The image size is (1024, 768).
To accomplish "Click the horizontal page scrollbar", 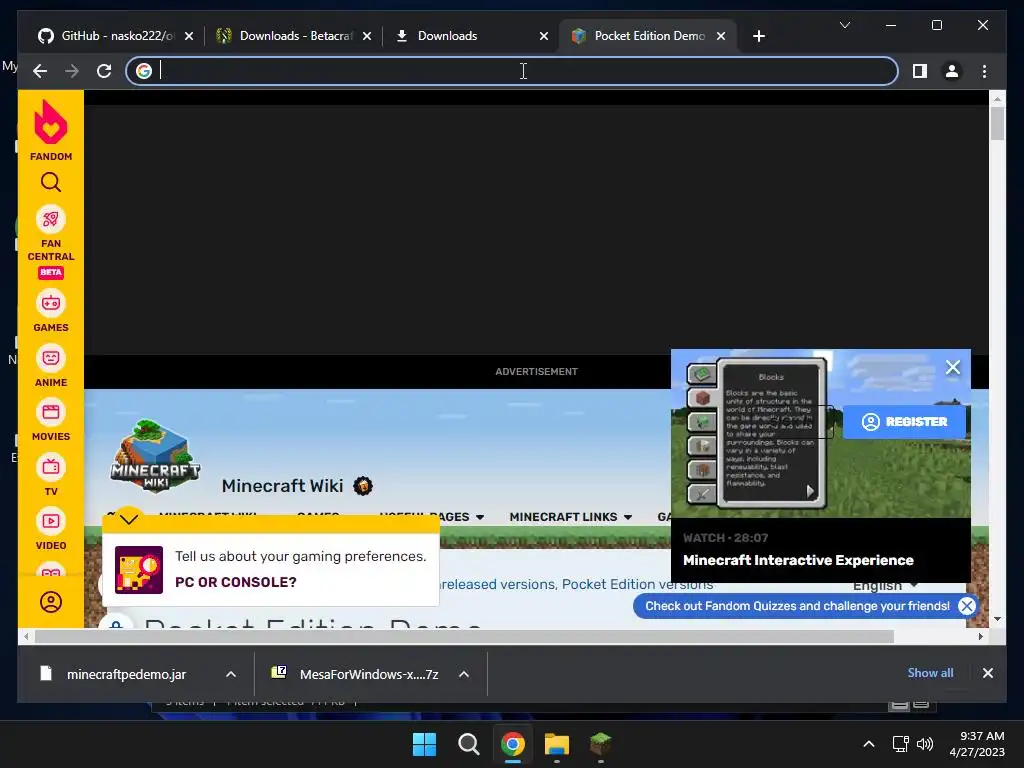I will click(464, 637).
